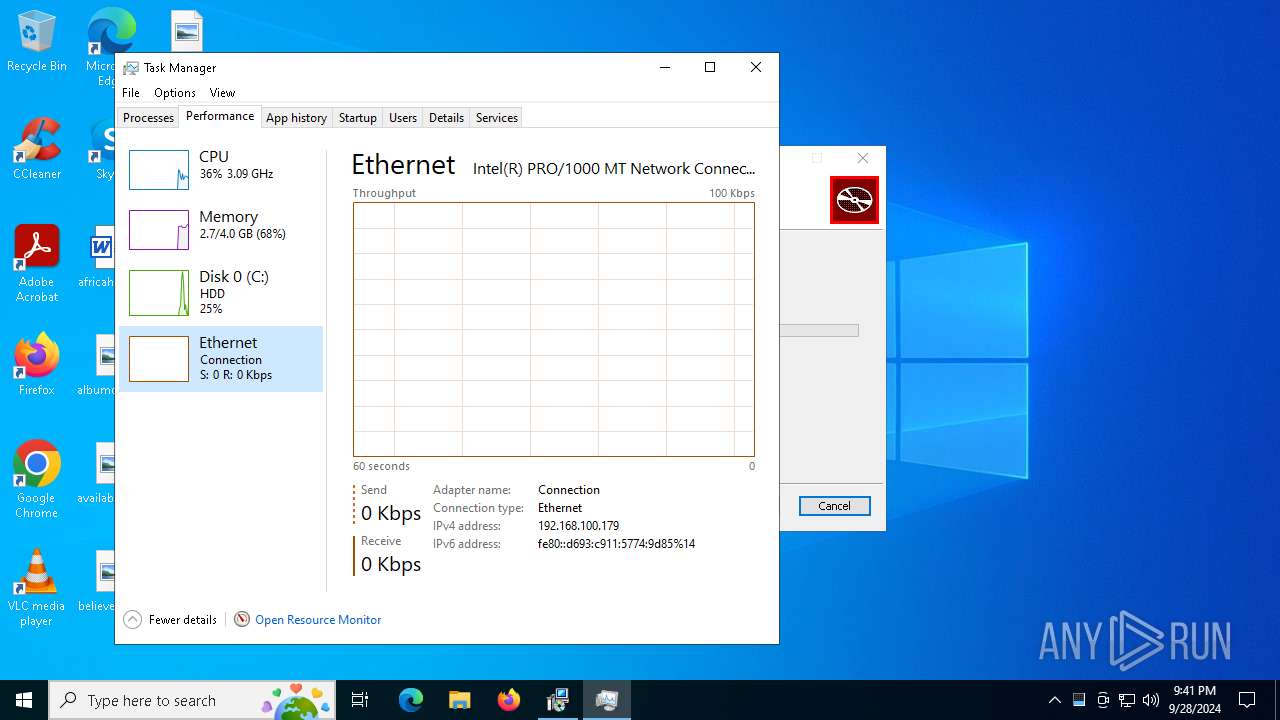Image resolution: width=1280 pixels, height=720 pixels.
Task: Select the CPU performance graph thumbnail
Action: [x=159, y=170]
